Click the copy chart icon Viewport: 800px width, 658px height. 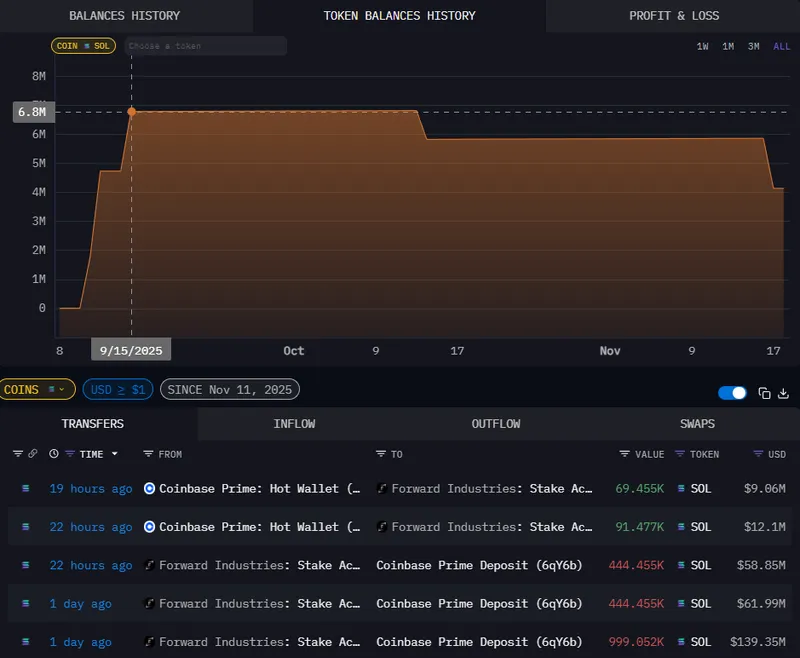point(763,392)
